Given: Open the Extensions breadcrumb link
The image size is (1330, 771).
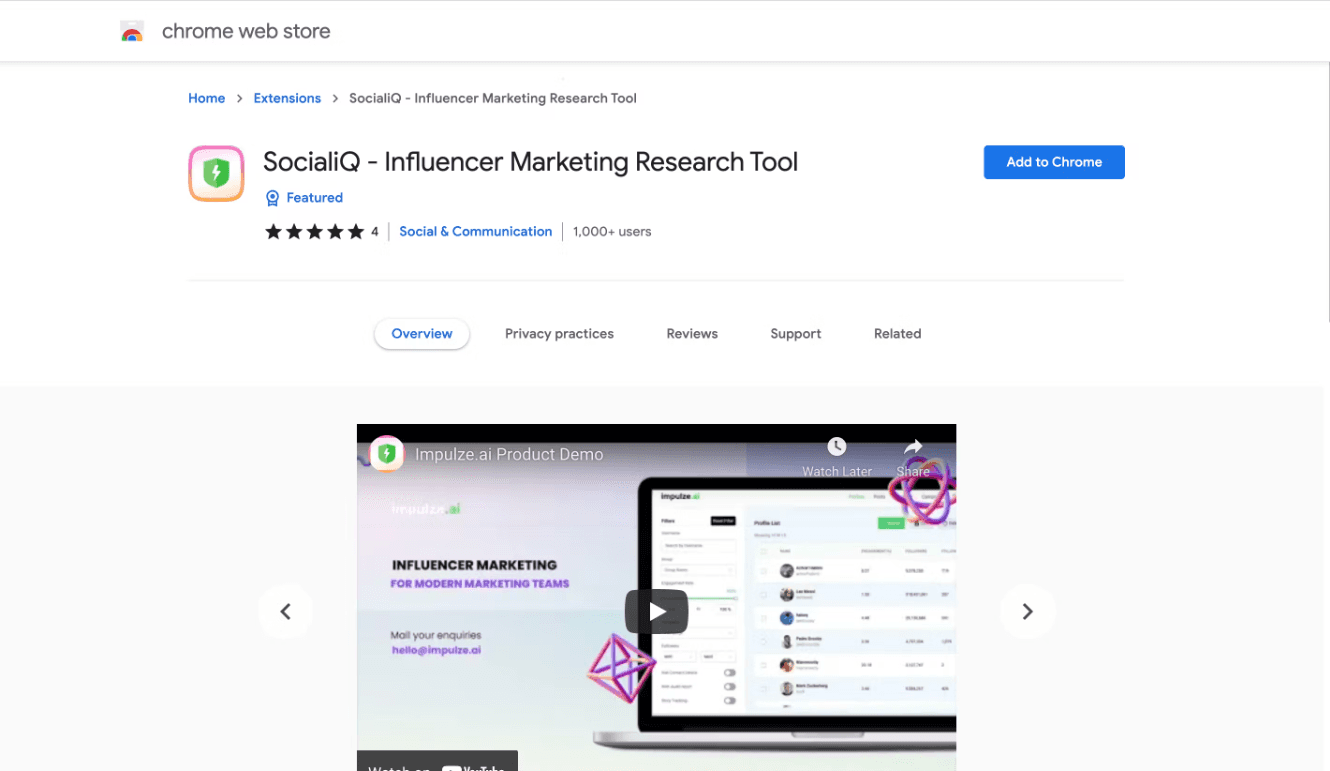Looking at the screenshot, I should 287,98.
